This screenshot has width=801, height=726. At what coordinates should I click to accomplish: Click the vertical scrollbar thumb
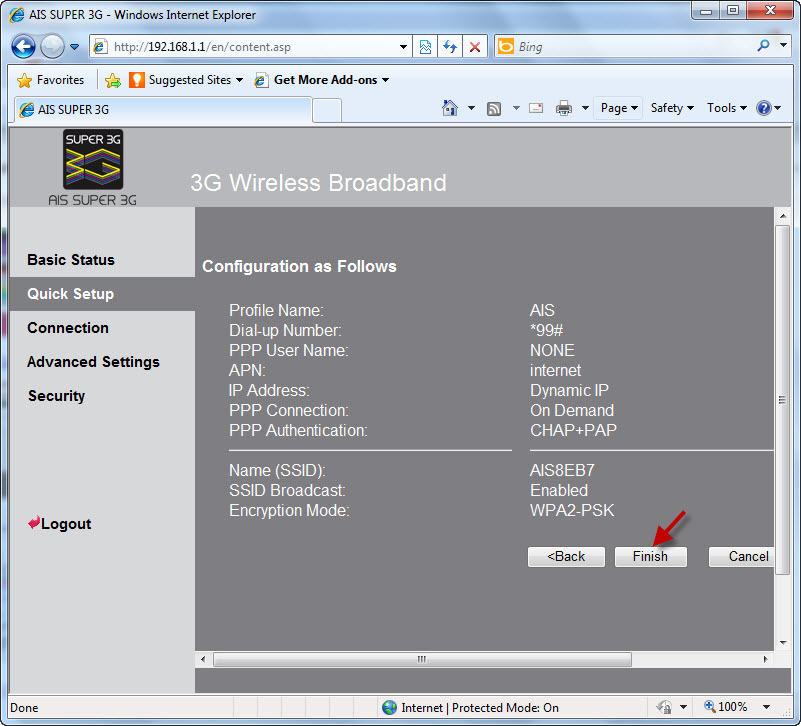point(783,400)
